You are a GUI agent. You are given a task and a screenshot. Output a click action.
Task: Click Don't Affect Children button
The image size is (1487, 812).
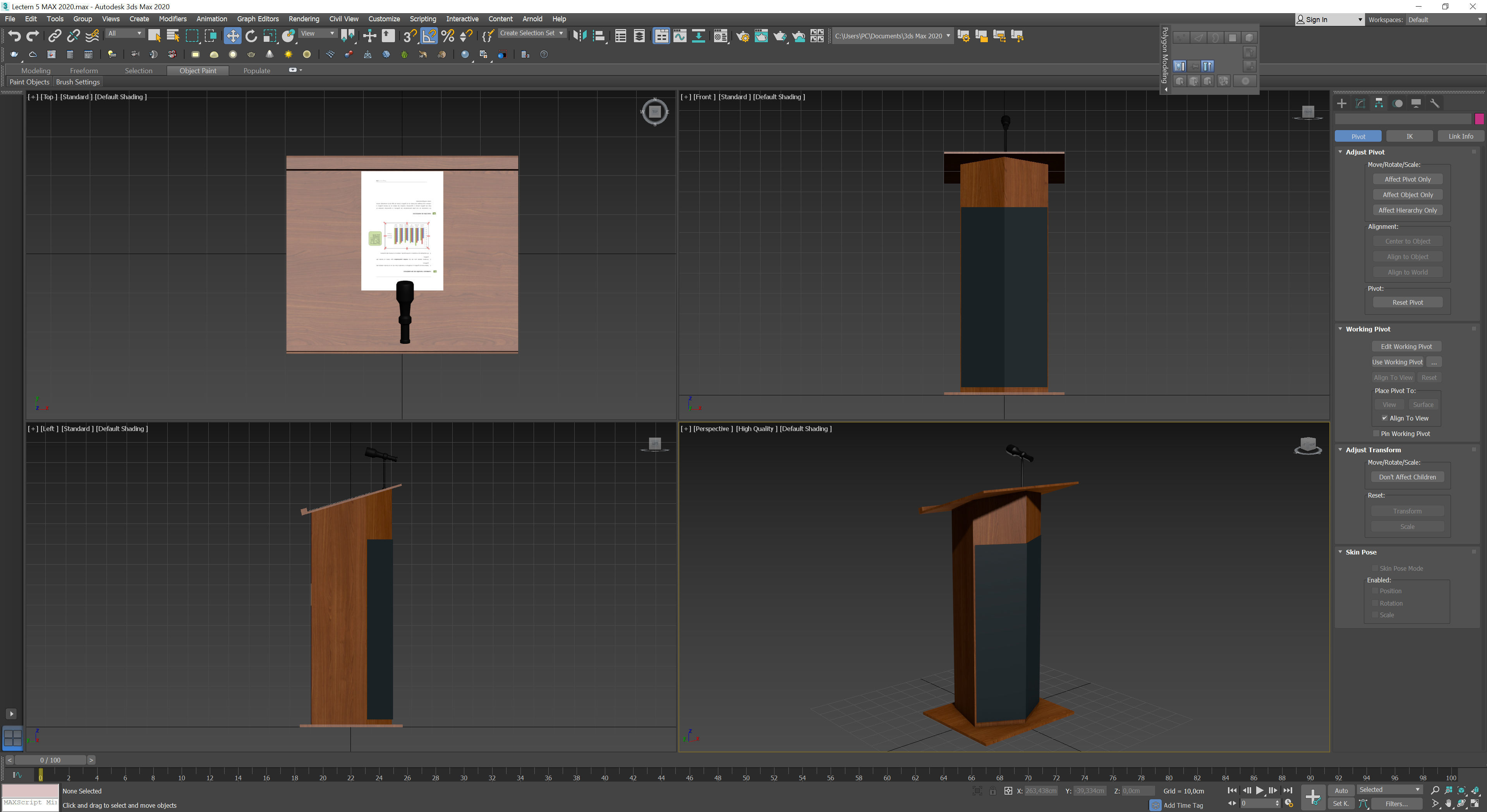pos(1407,477)
